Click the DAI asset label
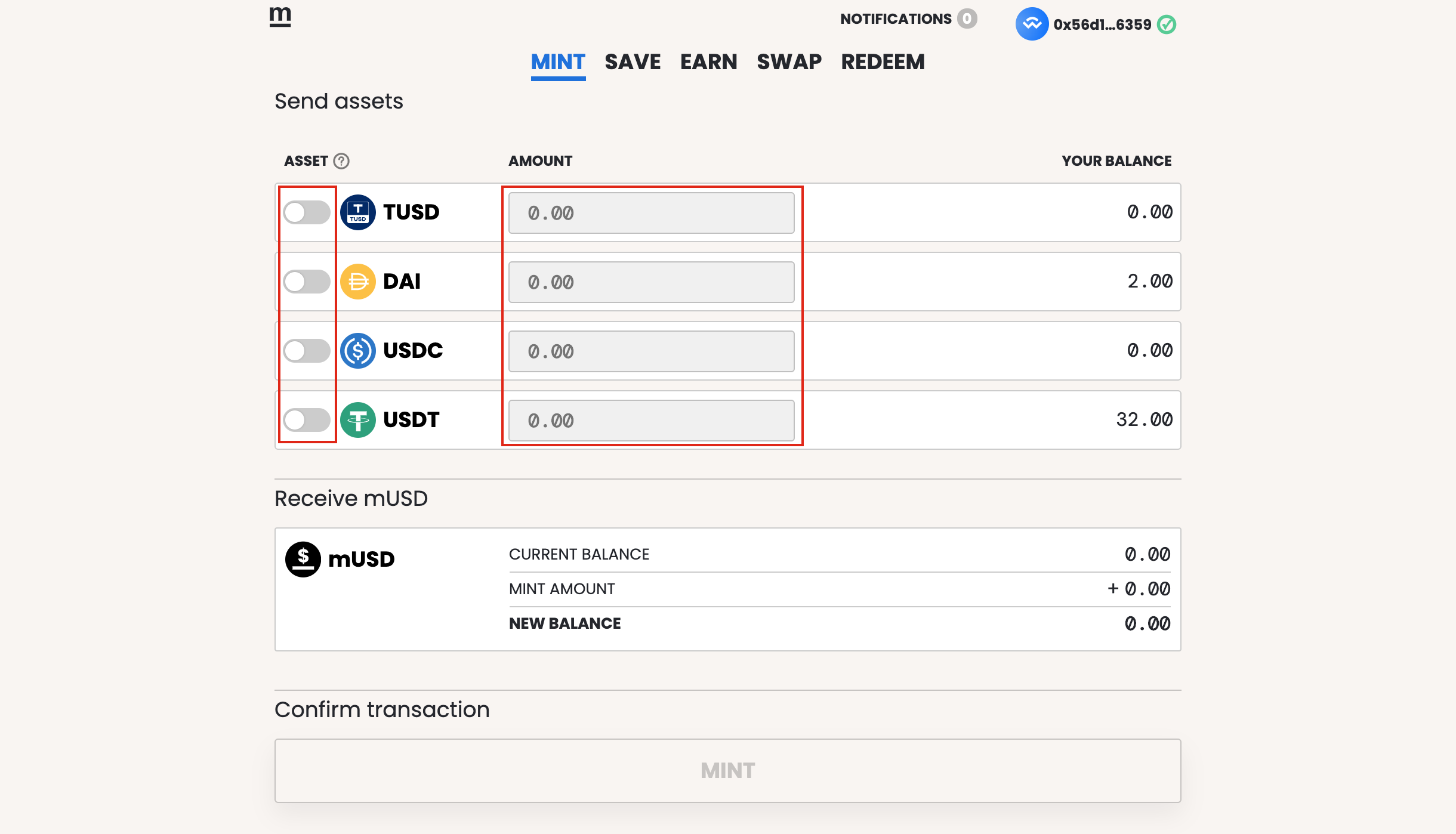 pos(402,282)
